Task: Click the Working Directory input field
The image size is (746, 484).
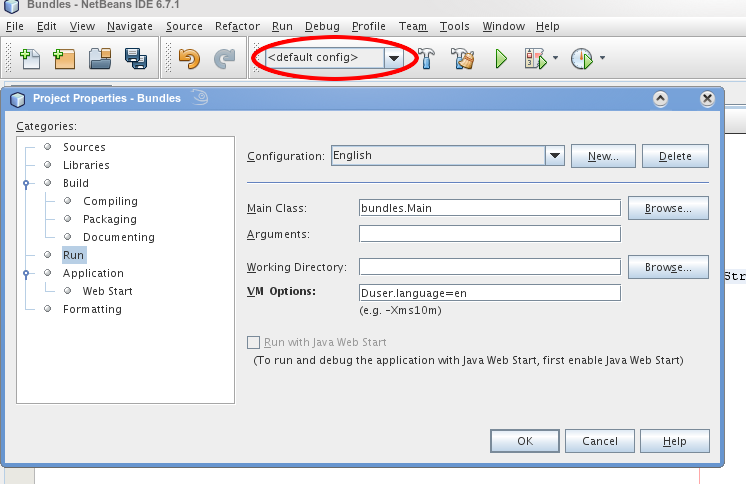Action: (490, 267)
